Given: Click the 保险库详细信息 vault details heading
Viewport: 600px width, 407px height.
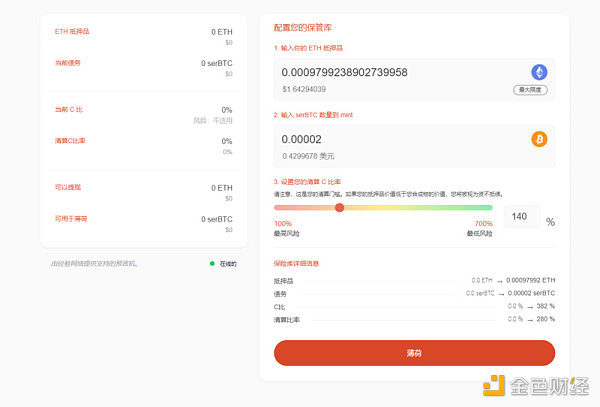Looking at the screenshot, I should [296, 264].
